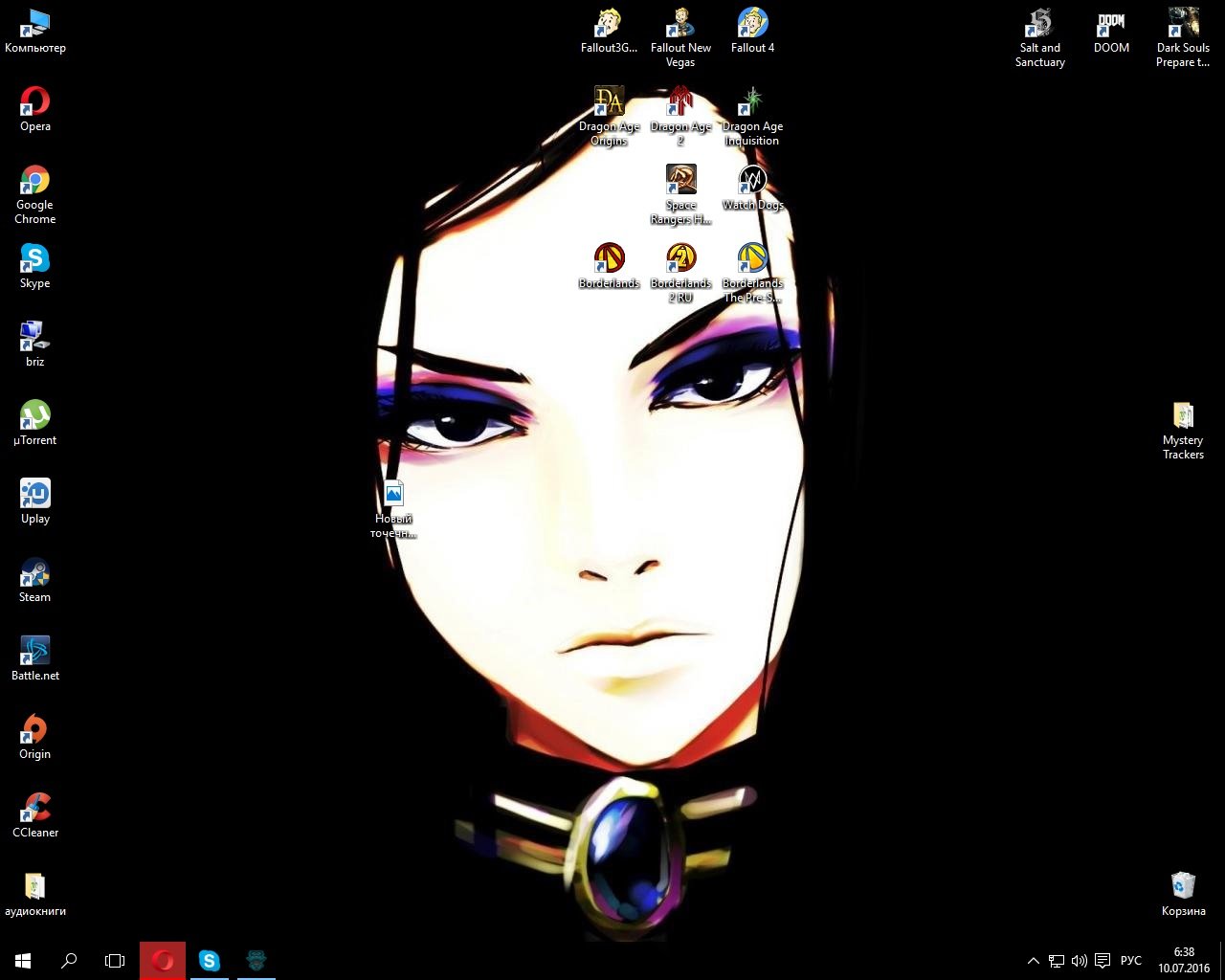Select the Компьютер desktop icon
The height and width of the screenshot is (980, 1225).
tap(35, 31)
